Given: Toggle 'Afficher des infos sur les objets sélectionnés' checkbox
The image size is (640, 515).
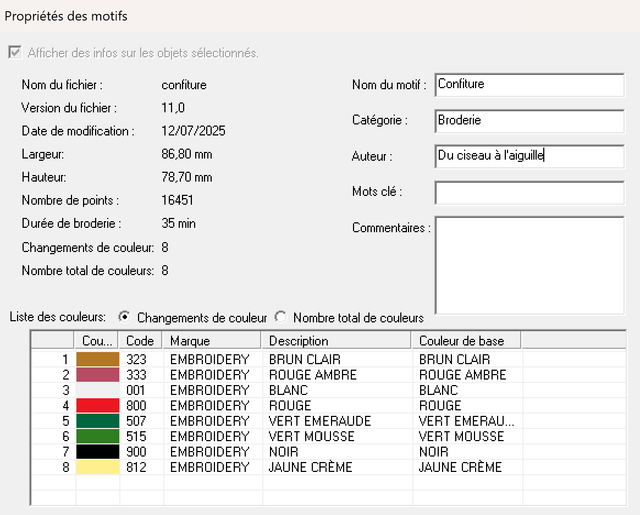Looking at the screenshot, I should (x=14, y=52).
